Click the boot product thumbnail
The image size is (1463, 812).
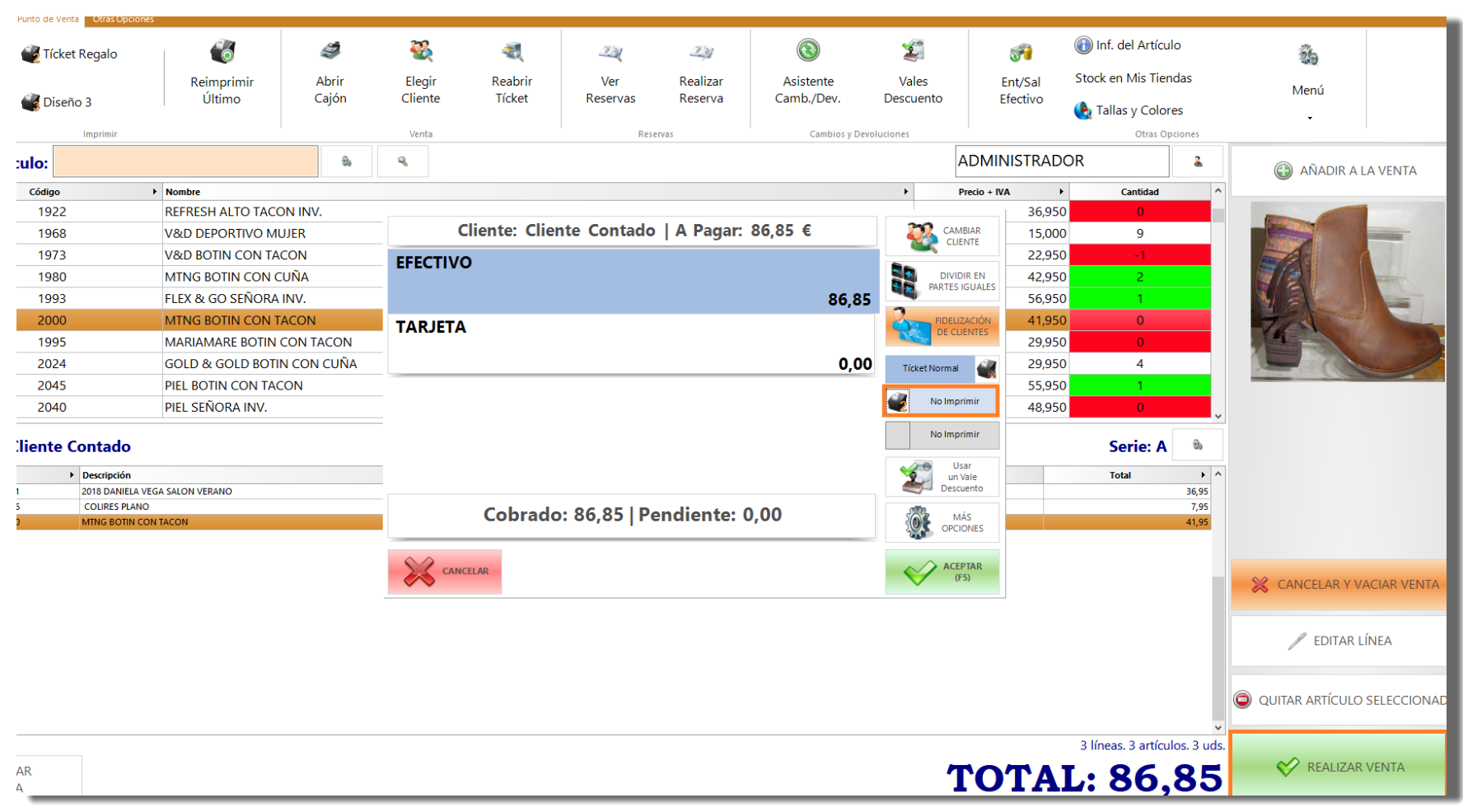point(1348,292)
